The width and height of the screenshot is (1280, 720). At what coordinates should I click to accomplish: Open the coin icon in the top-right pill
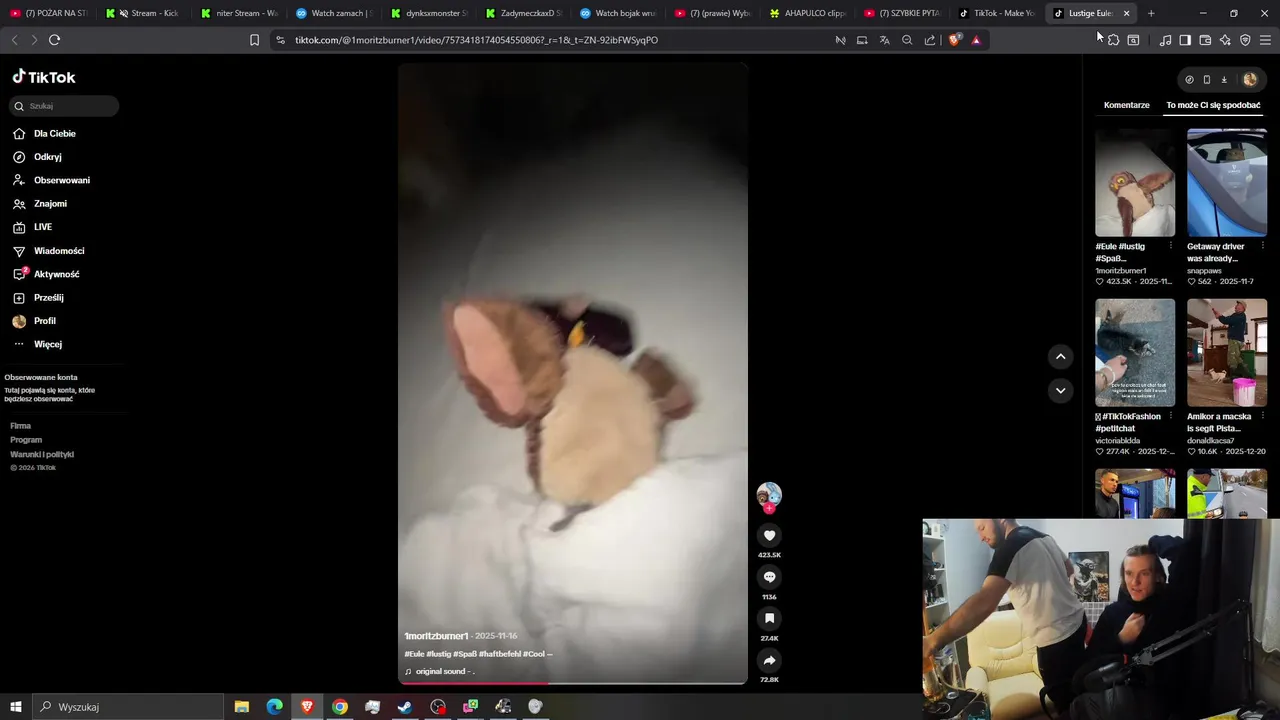tap(1189, 80)
